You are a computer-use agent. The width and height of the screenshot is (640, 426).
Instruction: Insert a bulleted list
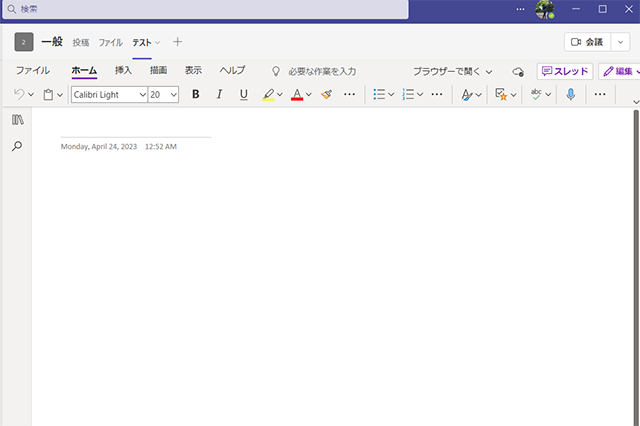click(379, 95)
